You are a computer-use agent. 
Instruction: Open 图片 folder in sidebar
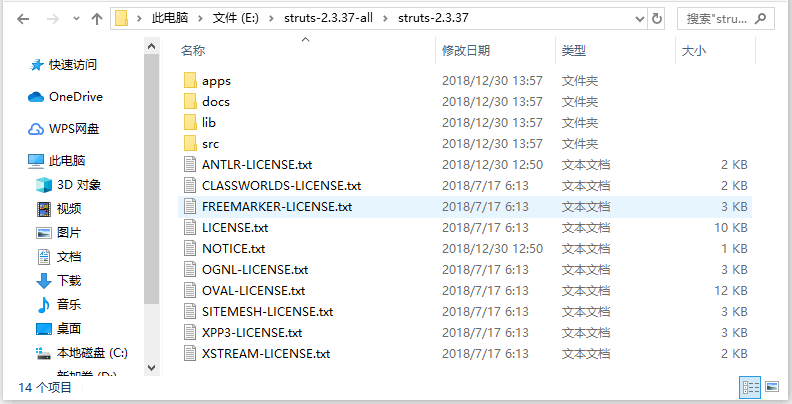69,233
